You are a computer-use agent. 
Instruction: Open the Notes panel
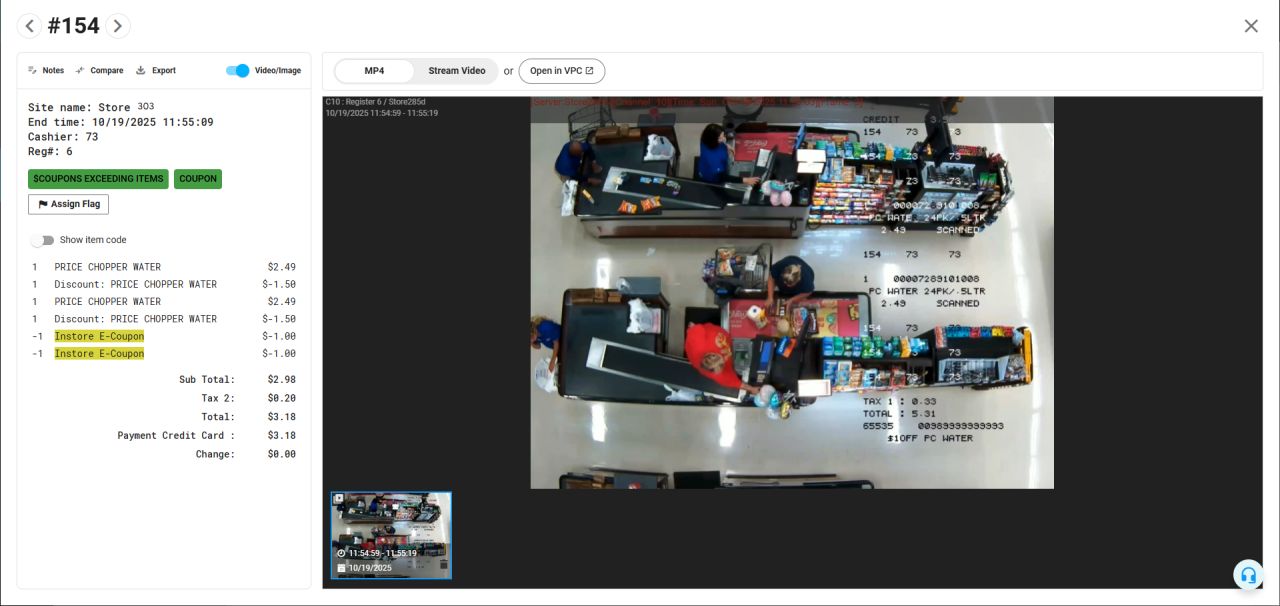tap(46, 71)
